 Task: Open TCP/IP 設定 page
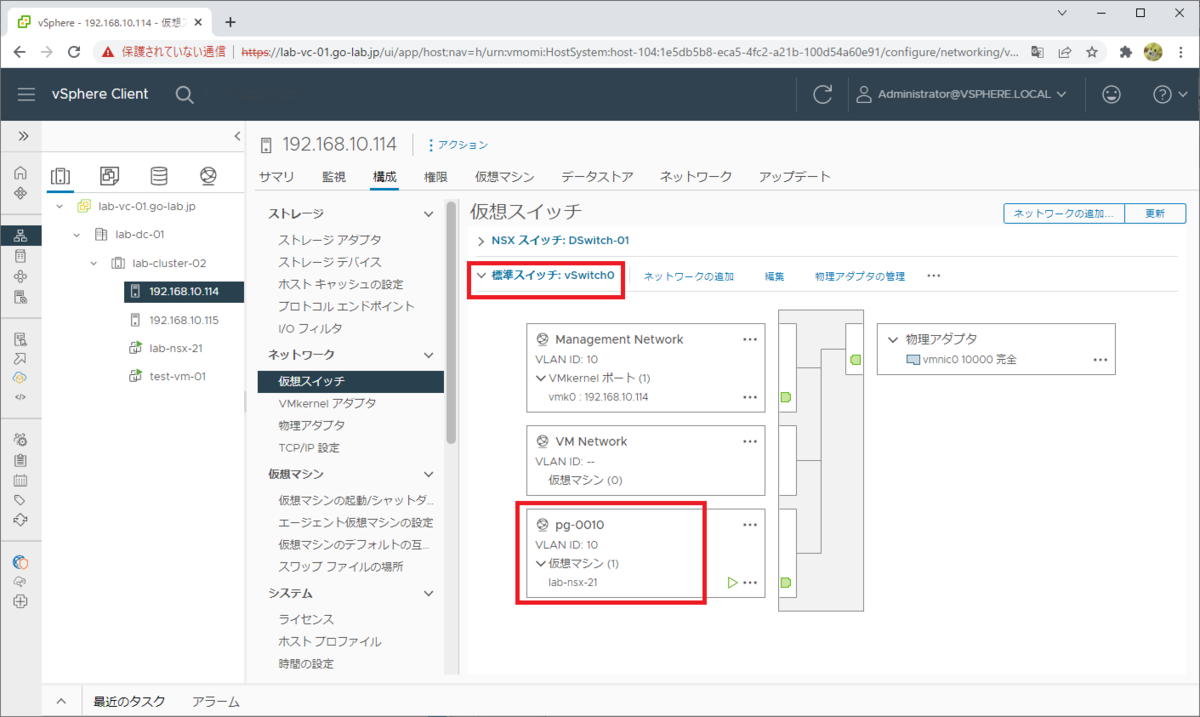point(309,447)
